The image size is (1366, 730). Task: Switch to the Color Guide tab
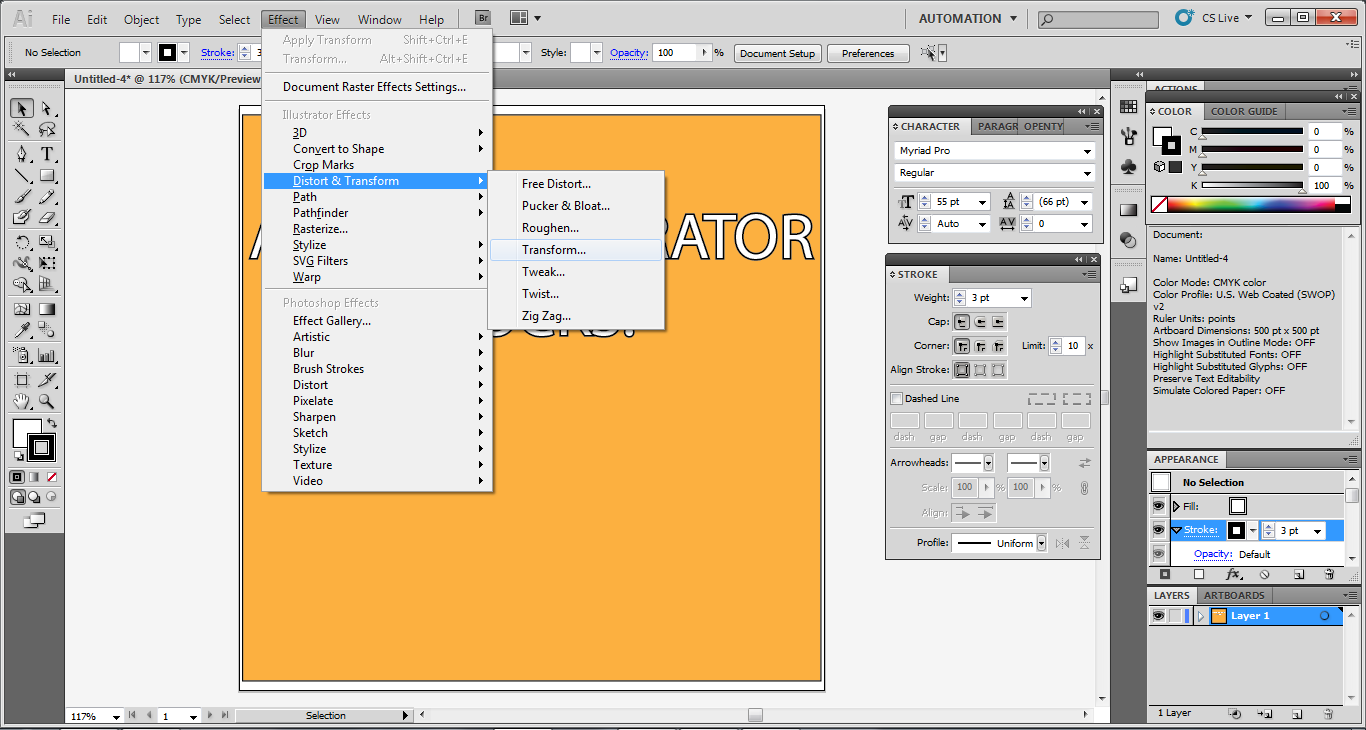1244,111
